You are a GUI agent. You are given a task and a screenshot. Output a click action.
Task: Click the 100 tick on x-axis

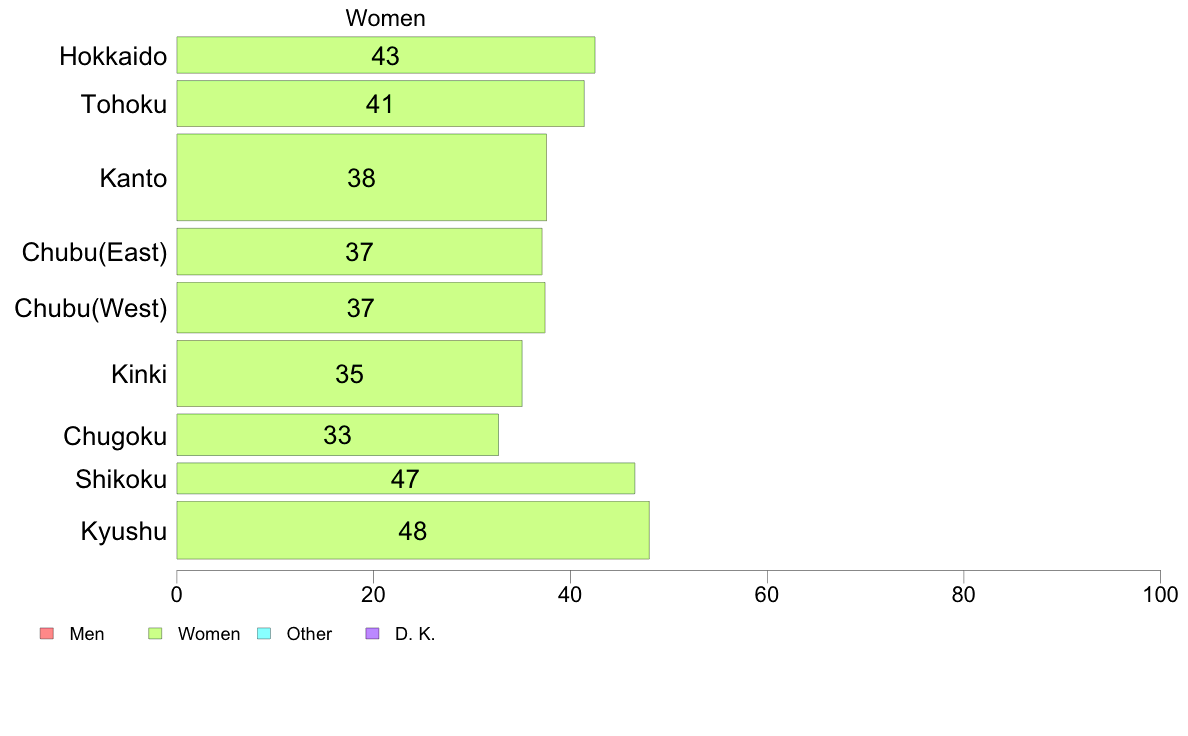pyautogui.click(x=1160, y=594)
